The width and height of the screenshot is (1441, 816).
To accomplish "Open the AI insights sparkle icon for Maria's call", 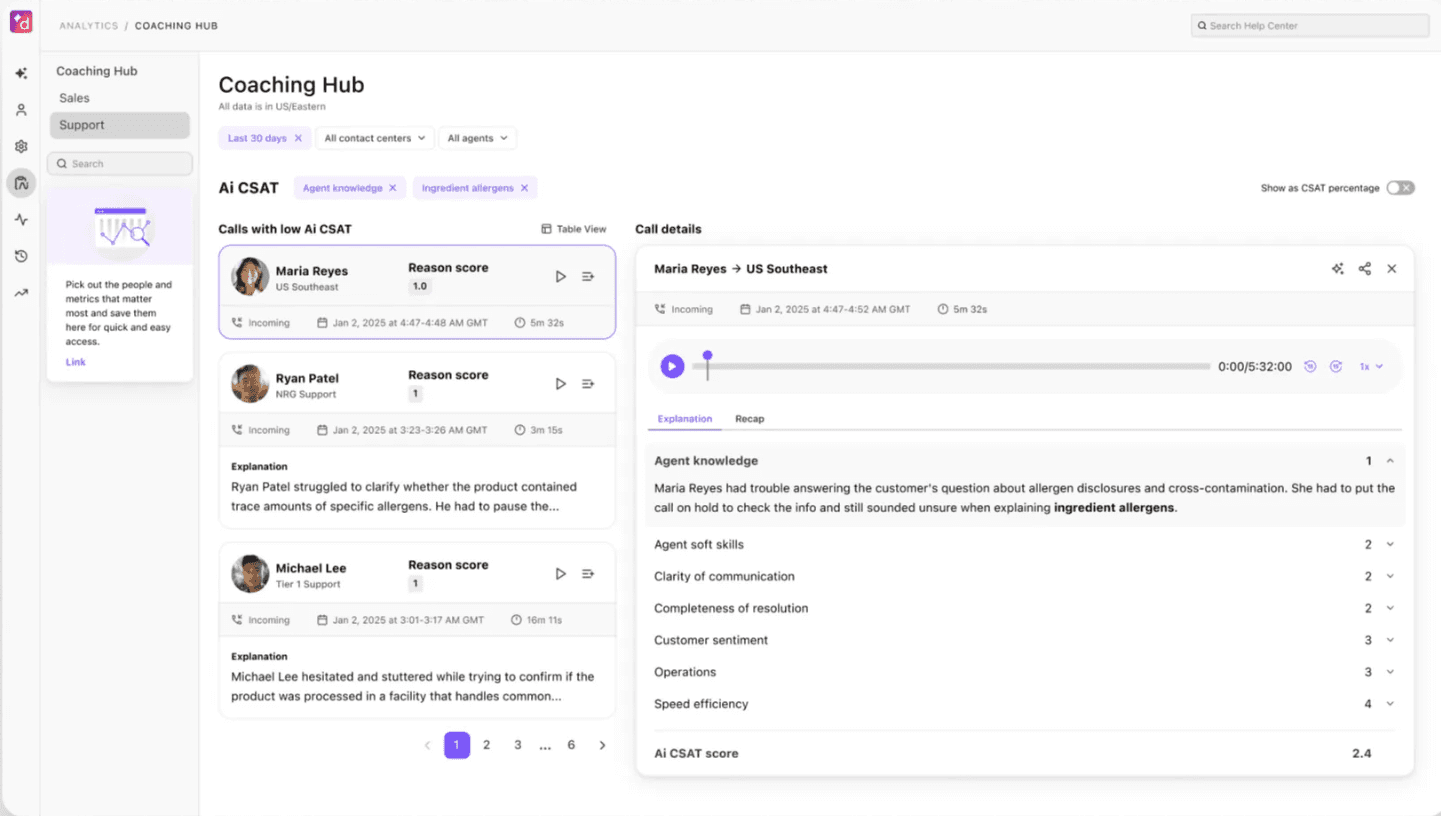I will click(1338, 268).
